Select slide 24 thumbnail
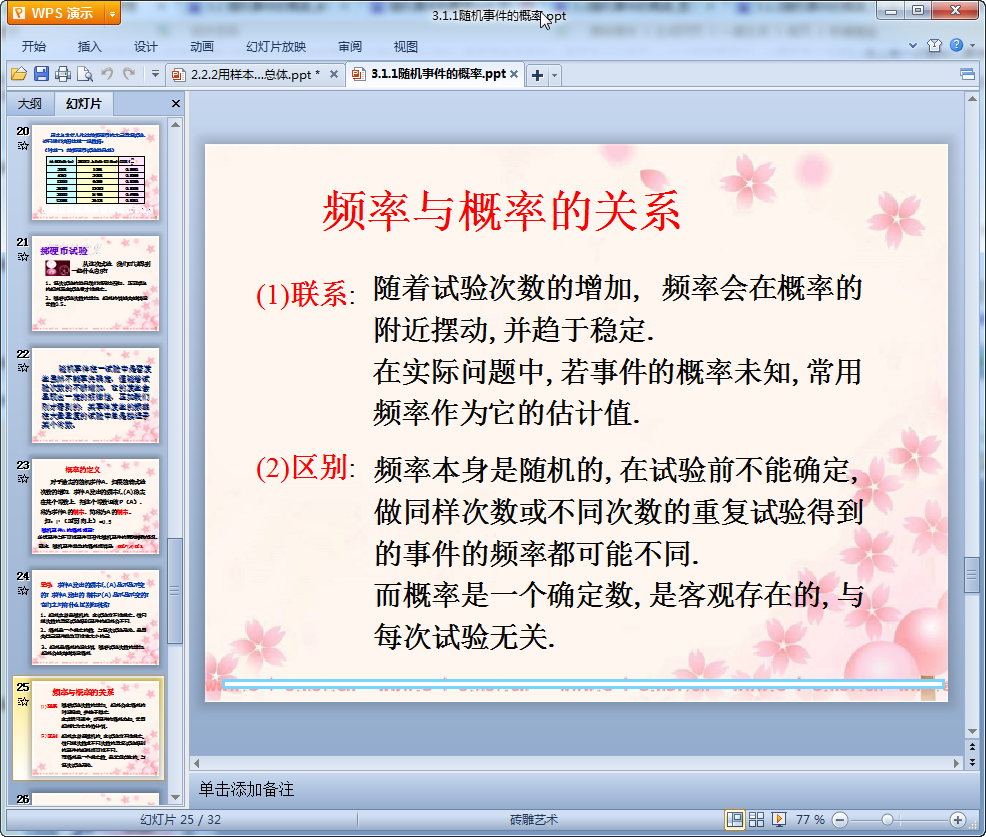This screenshot has width=986, height=837. [x=96, y=618]
